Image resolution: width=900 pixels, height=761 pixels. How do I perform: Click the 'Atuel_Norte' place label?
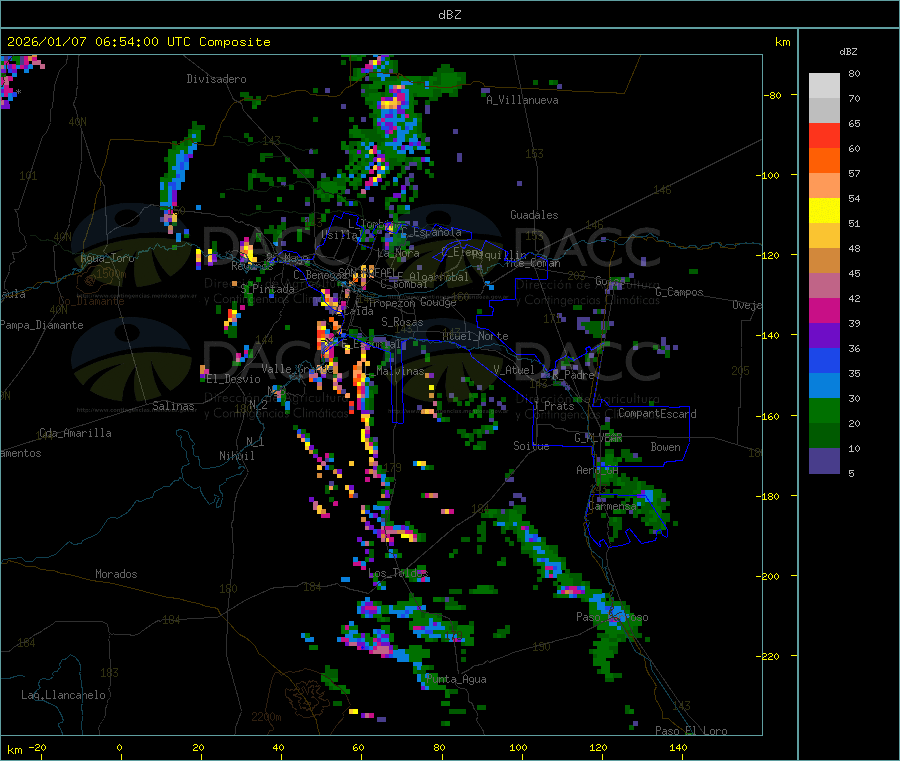(475, 336)
